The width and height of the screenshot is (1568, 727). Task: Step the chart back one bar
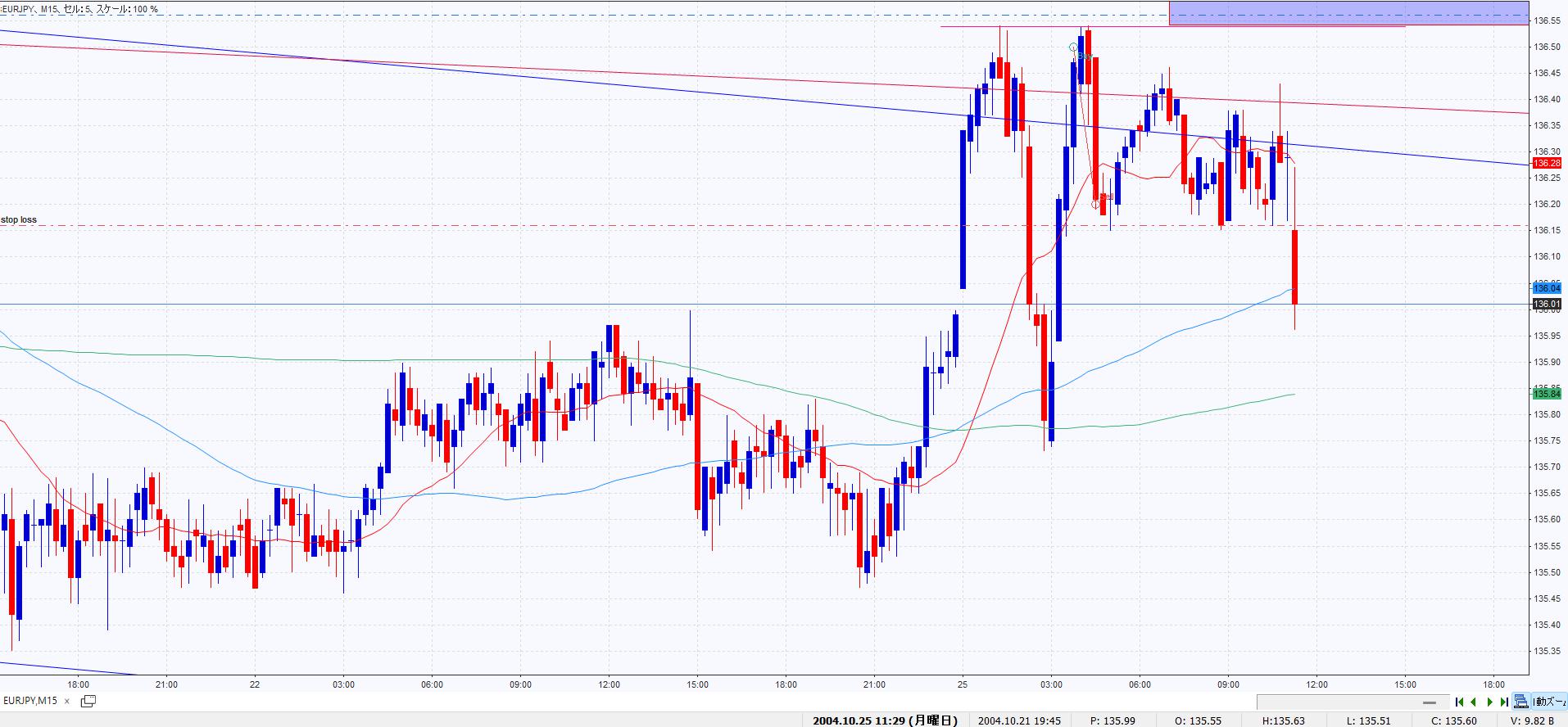click(x=1474, y=702)
